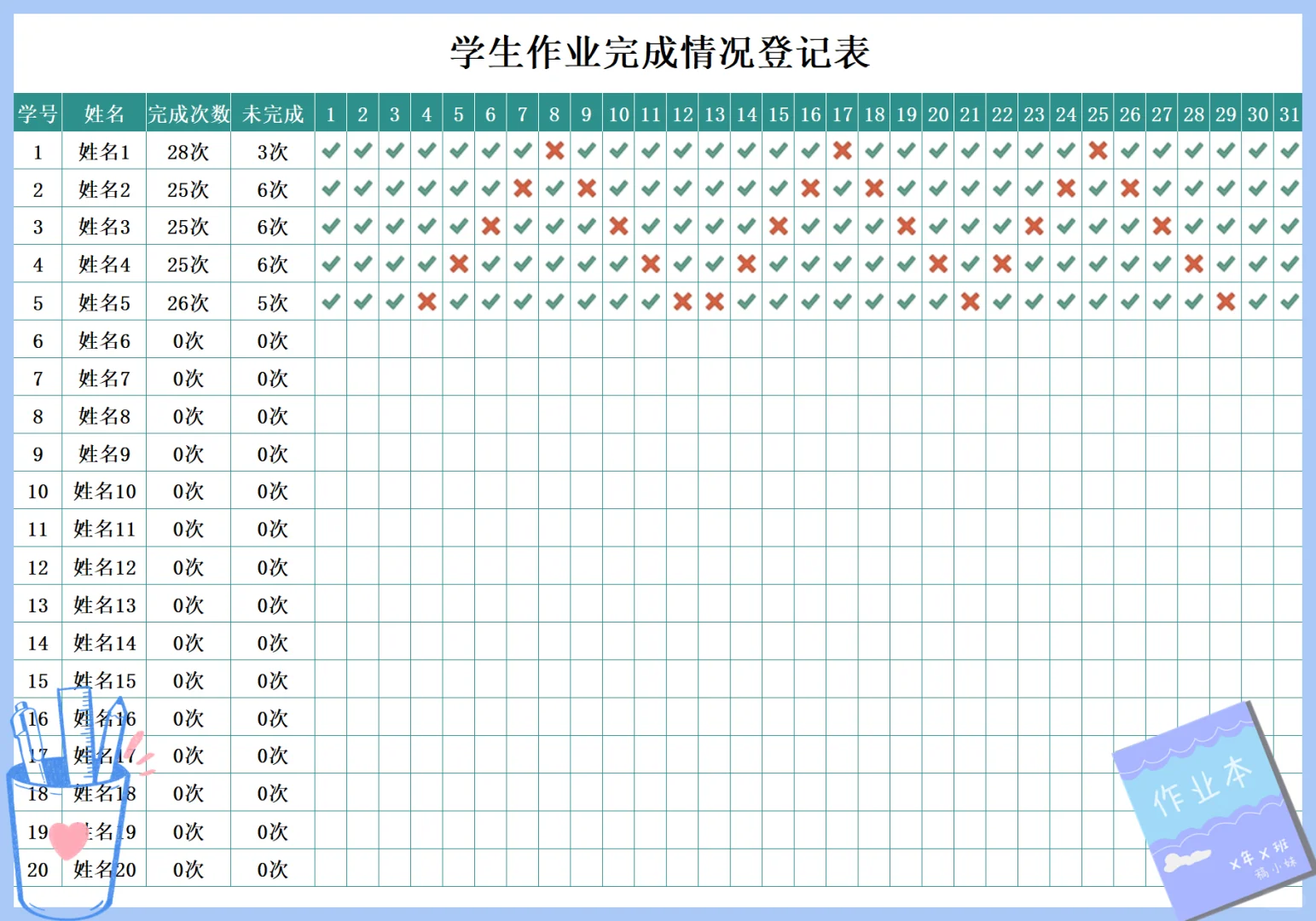1316x921 pixels.
Task: Click 姓名1's 28次 completion count cell
Action: (188, 152)
